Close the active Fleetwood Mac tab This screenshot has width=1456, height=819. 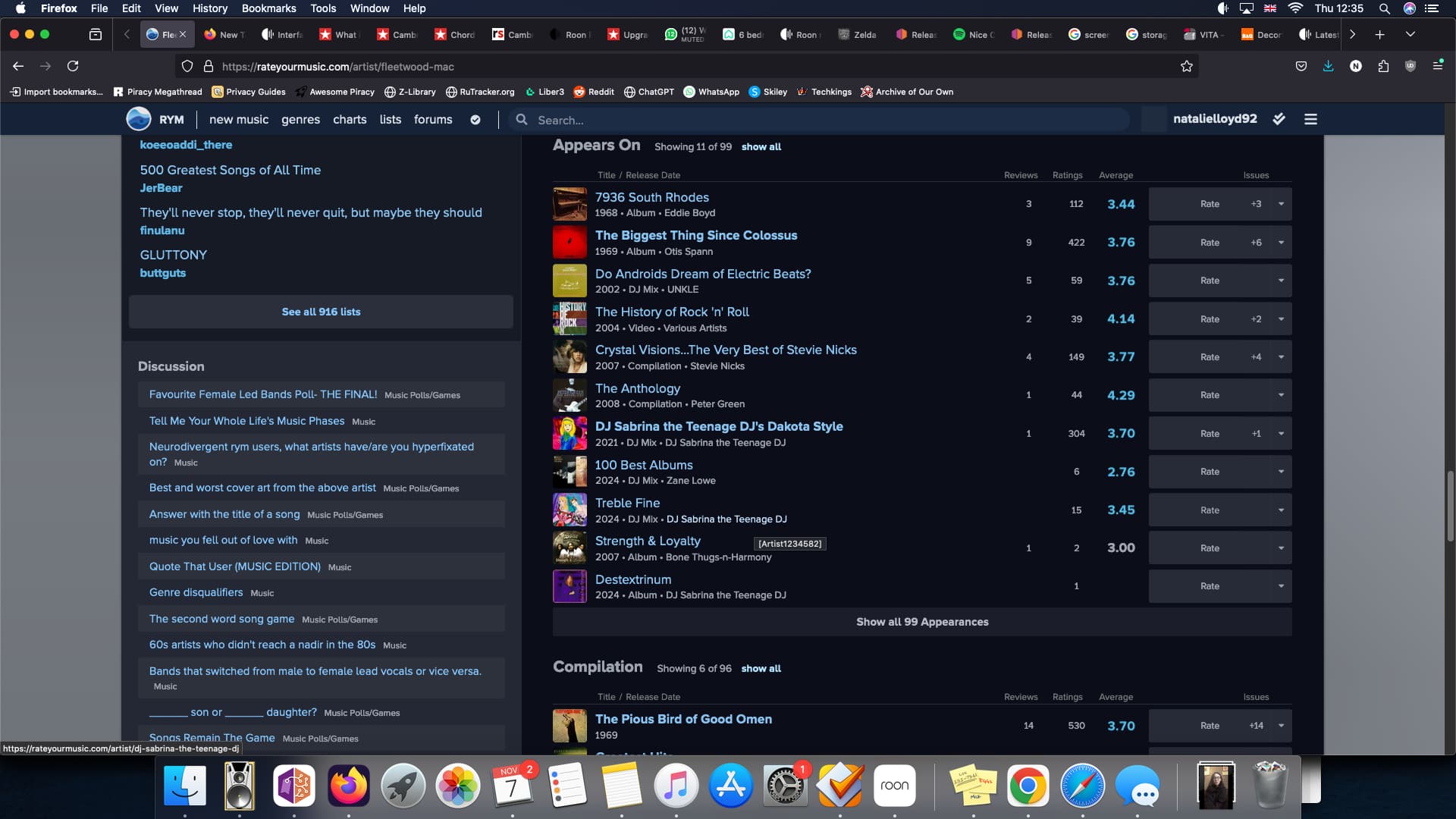(183, 34)
